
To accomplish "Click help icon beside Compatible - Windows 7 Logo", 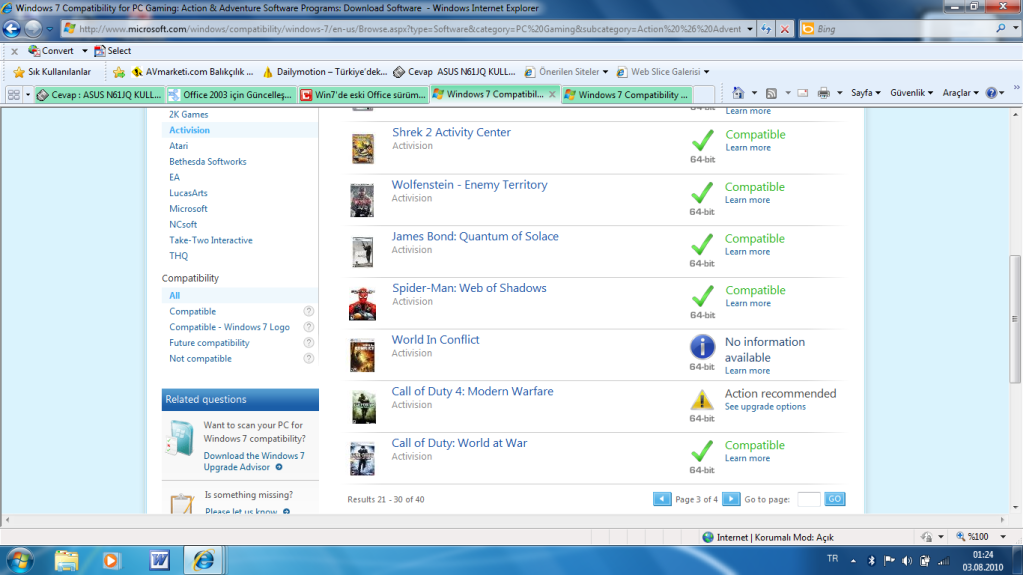I will pyautogui.click(x=309, y=327).
